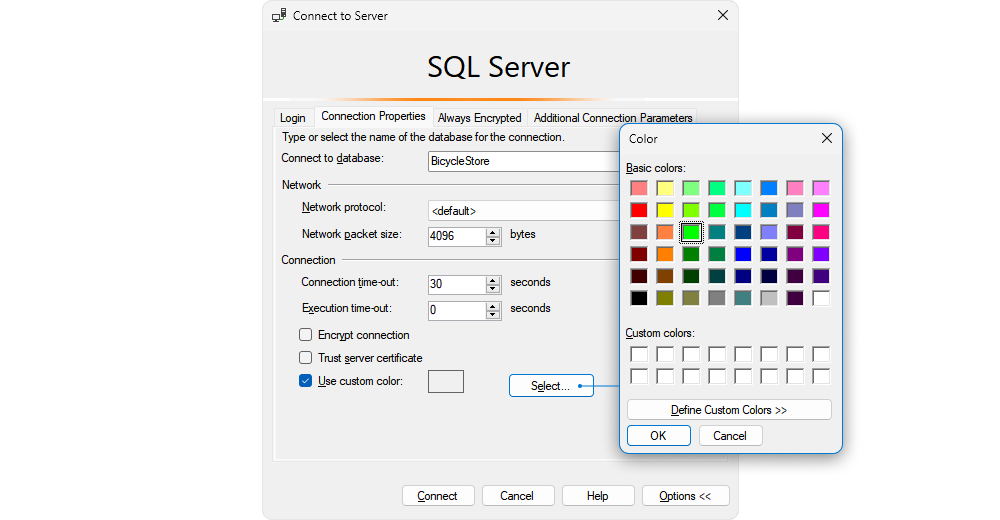
Task: Switch to the Login tab
Action: pos(293,117)
